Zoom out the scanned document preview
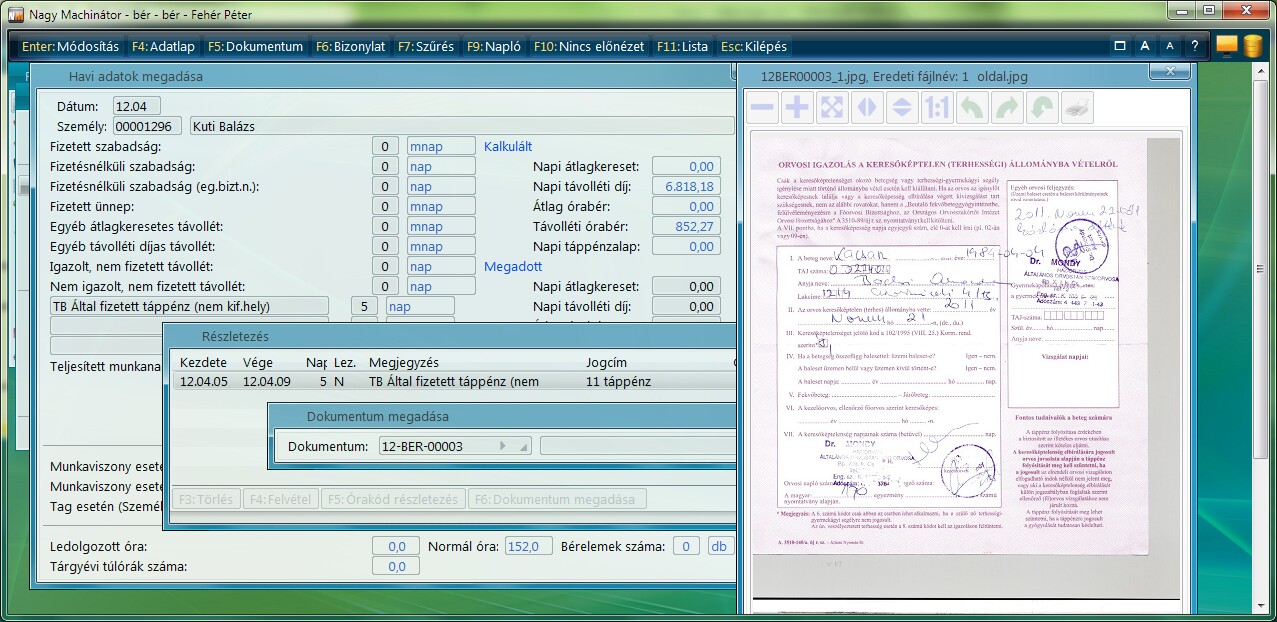This screenshot has width=1277, height=622. coord(763,106)
